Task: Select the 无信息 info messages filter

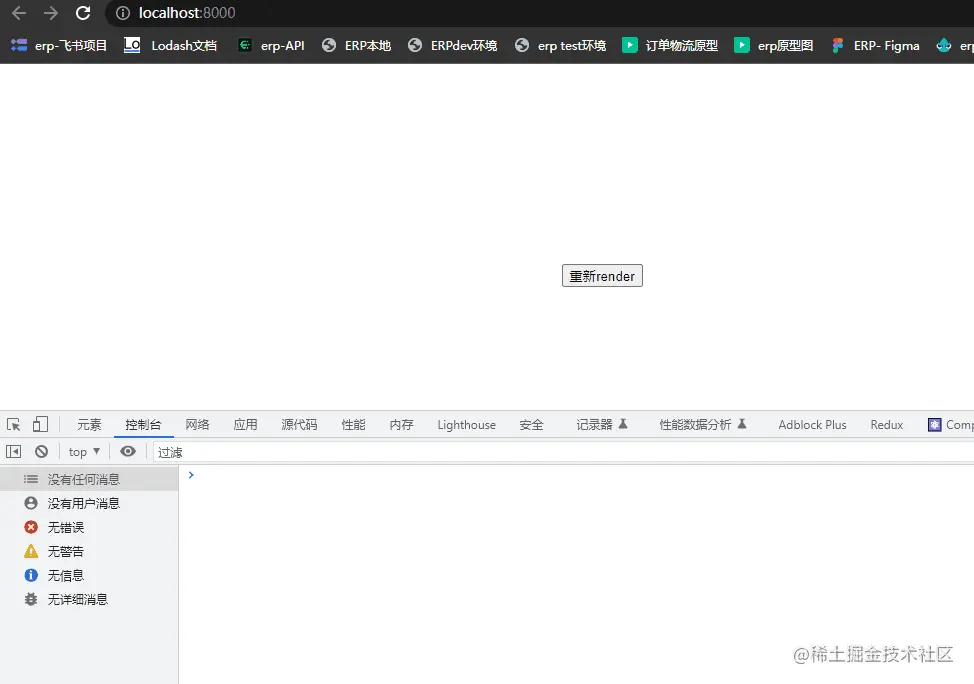Action: pos(55,575)
